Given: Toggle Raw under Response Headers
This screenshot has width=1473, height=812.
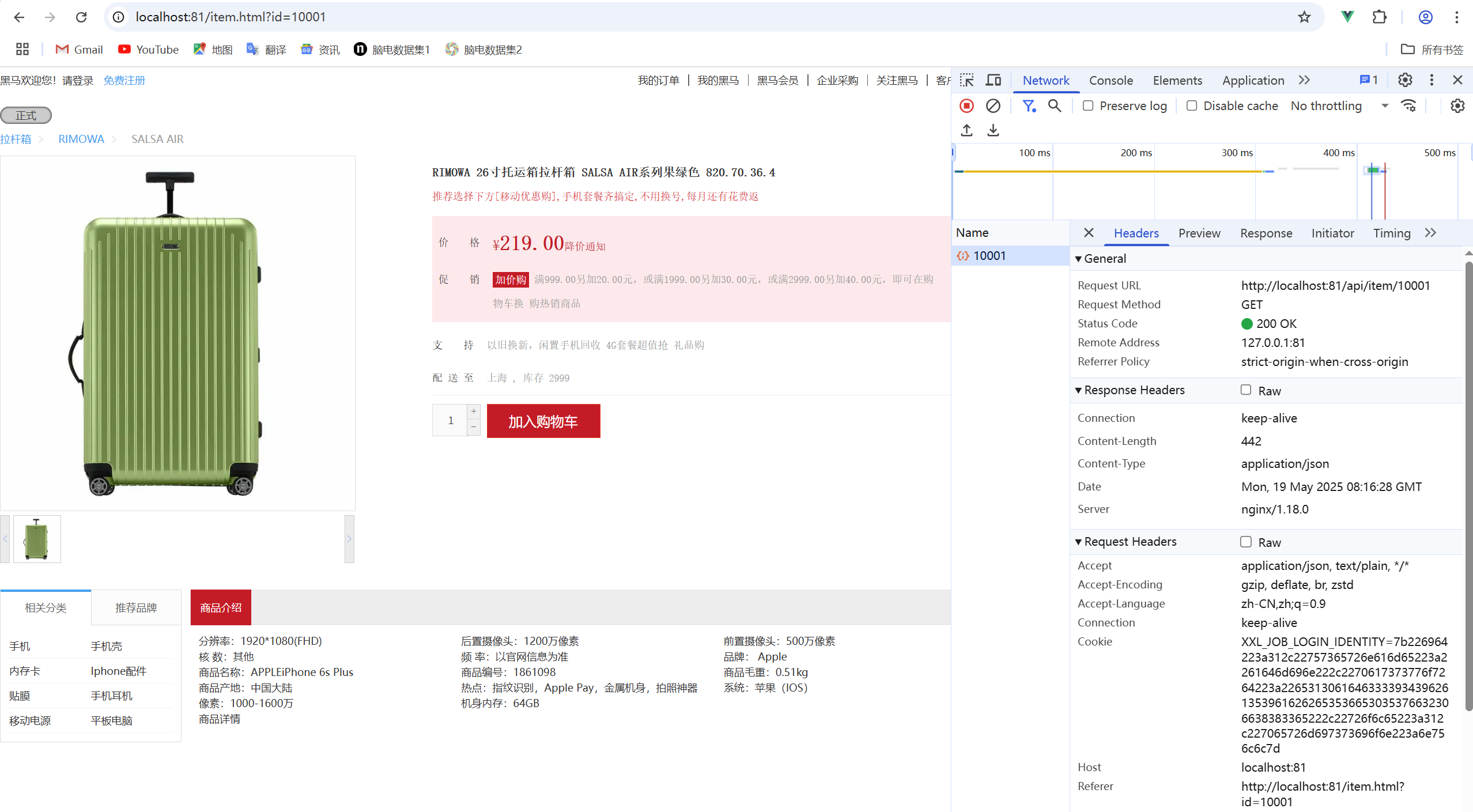Looking at the screenshot, I should (x=1246, y=390).
